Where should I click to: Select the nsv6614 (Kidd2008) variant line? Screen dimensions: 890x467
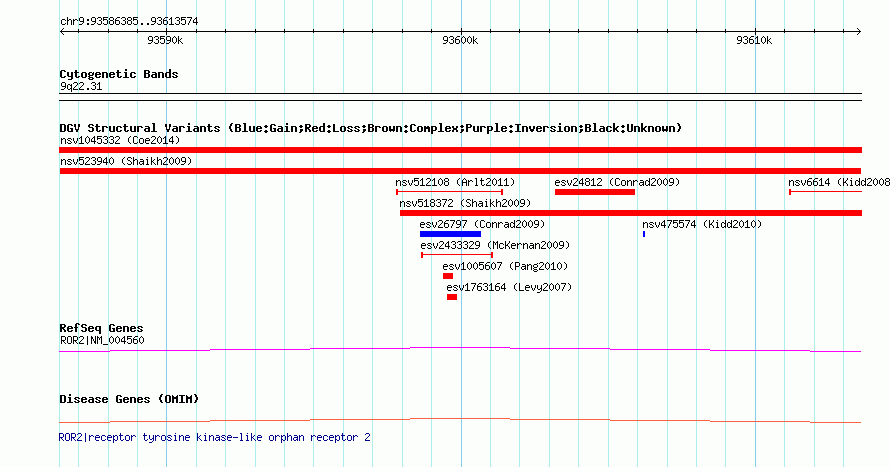coord(825,192)
